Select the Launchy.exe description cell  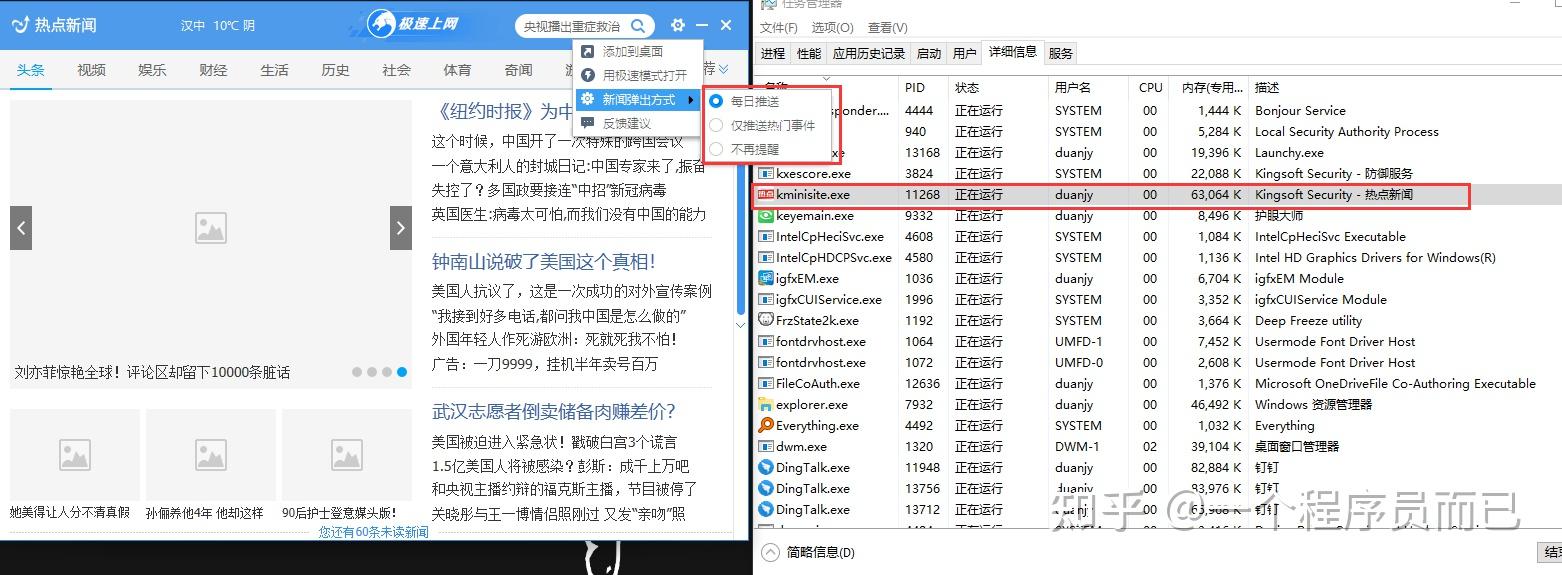click(1289, 152)
